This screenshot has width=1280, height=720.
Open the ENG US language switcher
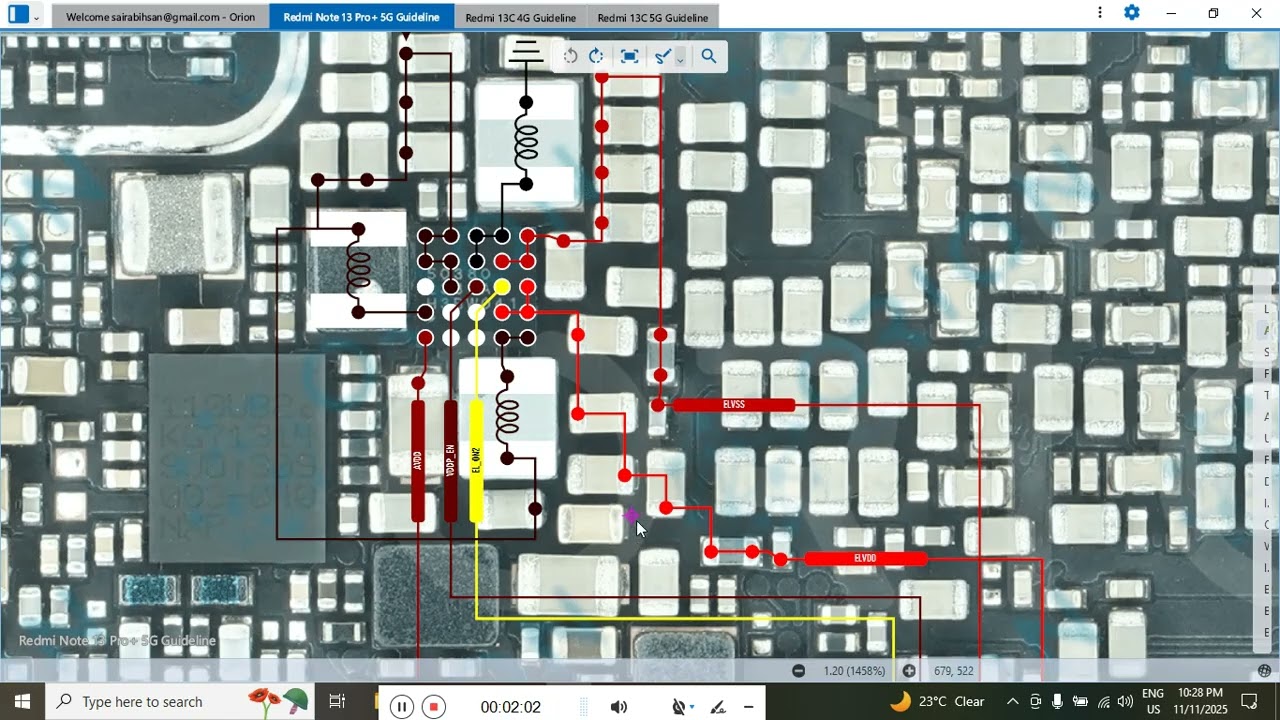1153,701
